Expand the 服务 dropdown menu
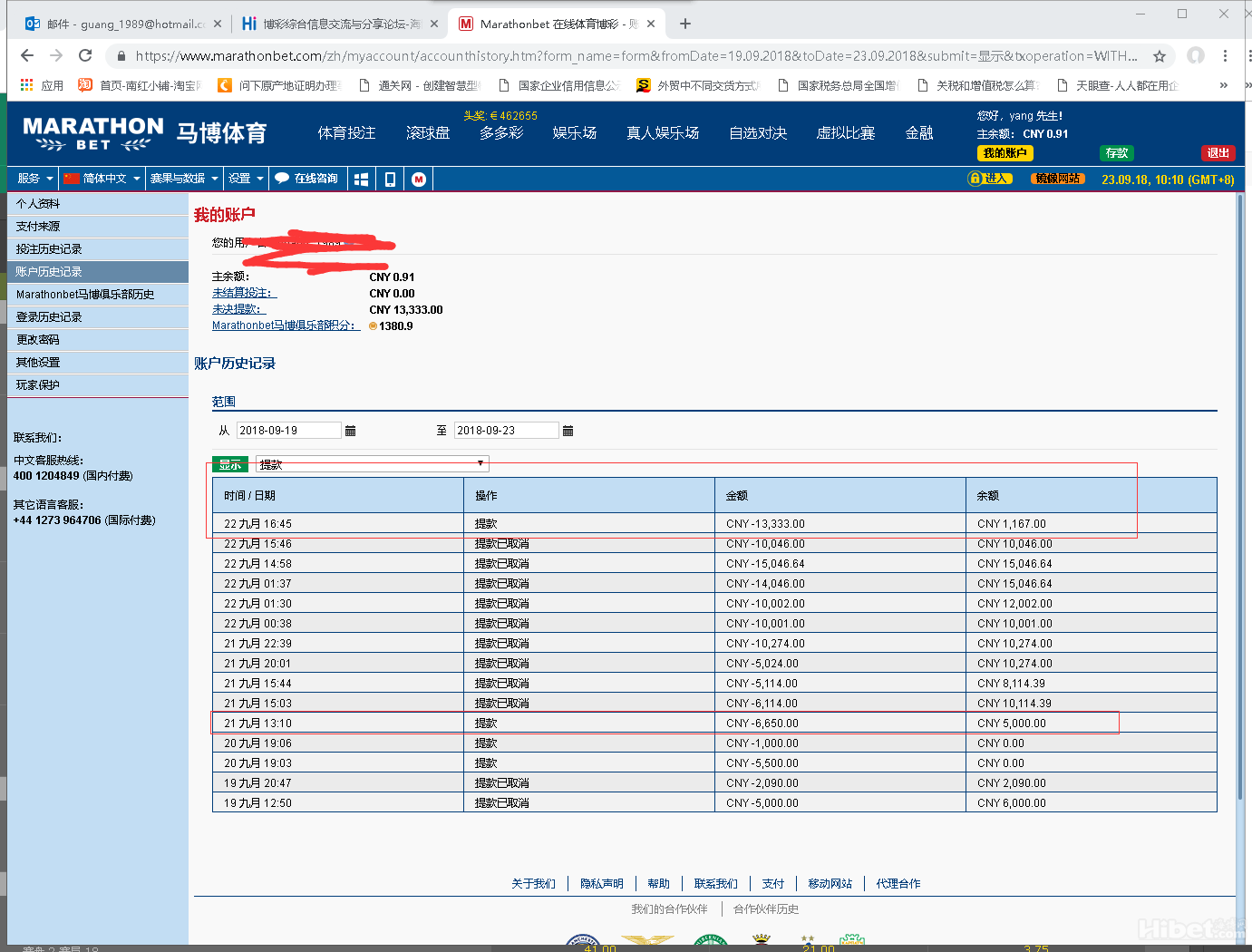Screen dimensions: 1252x952 click(x=34, y=179)
